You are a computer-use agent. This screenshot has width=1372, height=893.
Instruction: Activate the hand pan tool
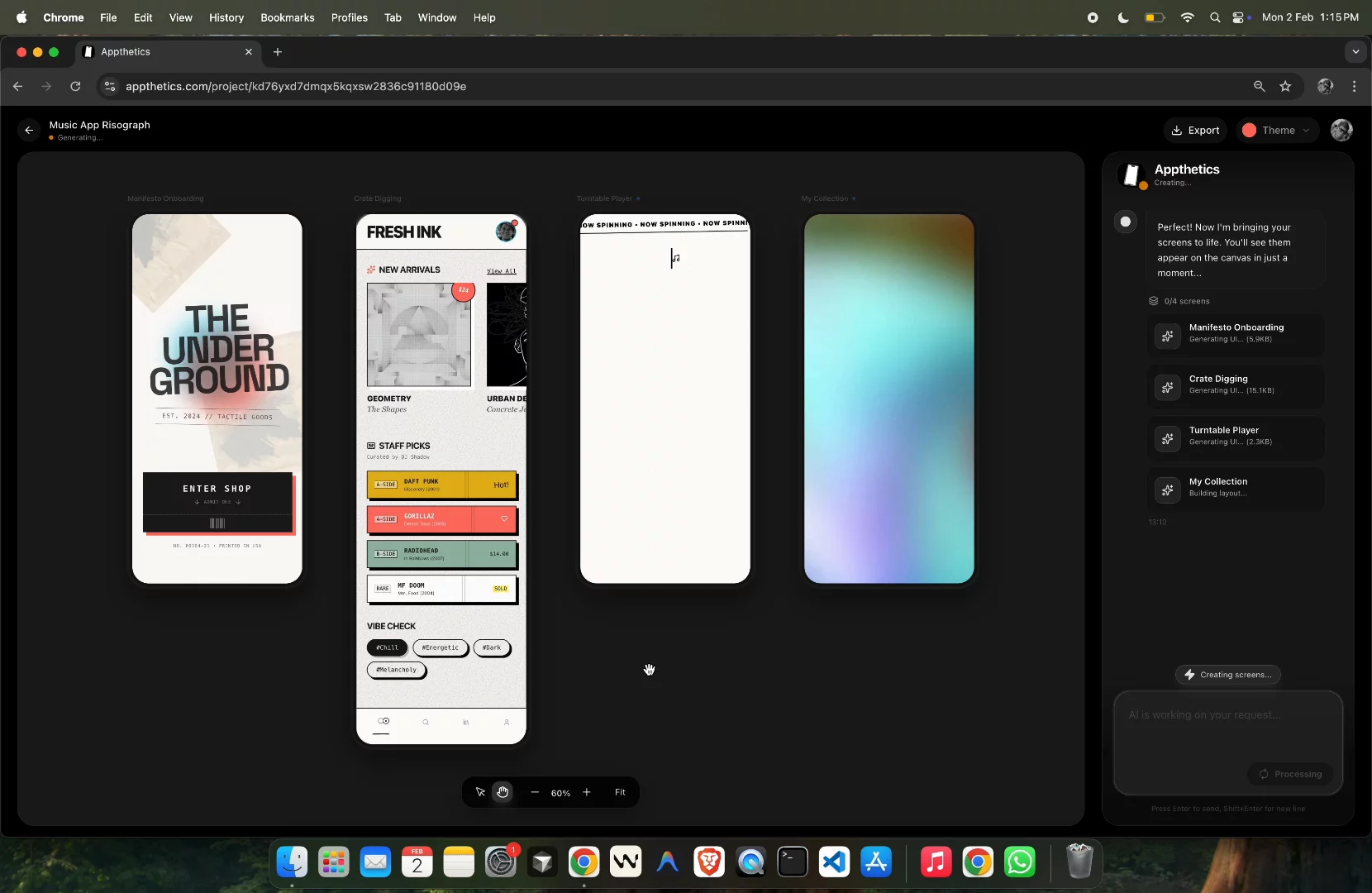(x=503, y=791)
